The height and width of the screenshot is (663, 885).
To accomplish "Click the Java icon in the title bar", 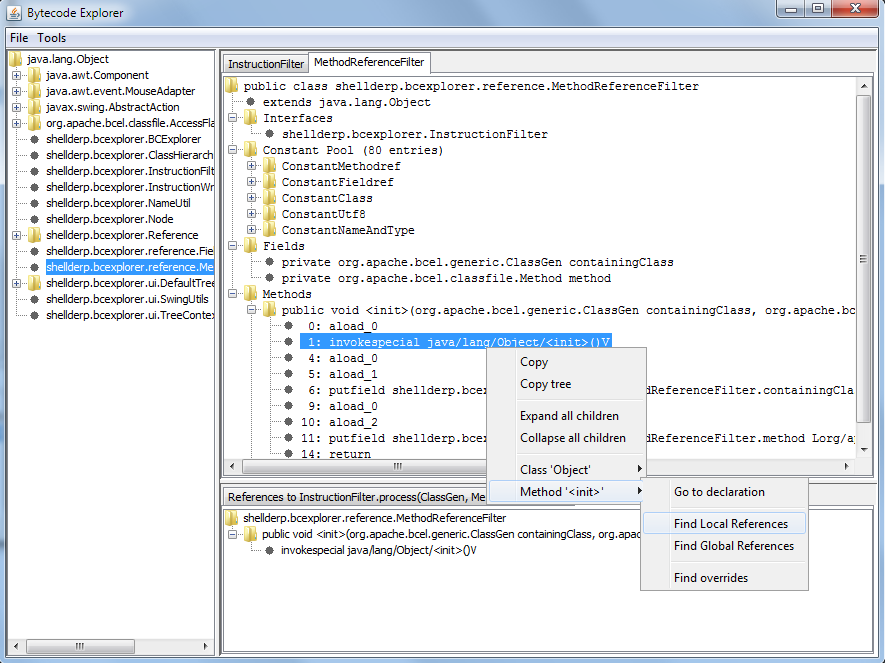I will click(x=14, y=12).
